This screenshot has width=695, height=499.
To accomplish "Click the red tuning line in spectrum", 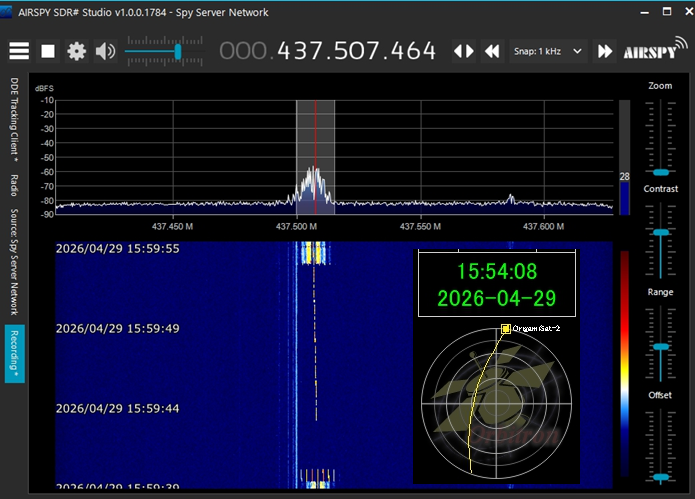I will pyautogui.click(x=316, y=157).
